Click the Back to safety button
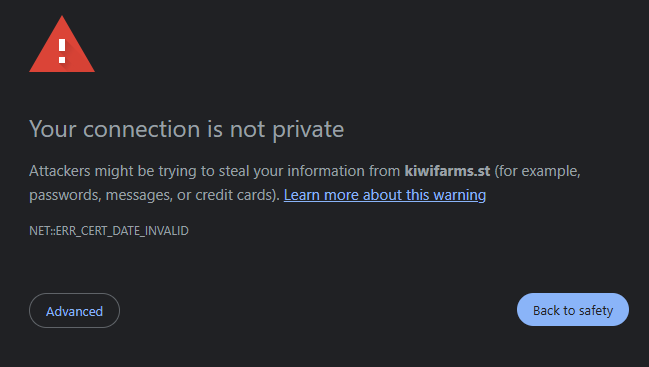The width and height of the screenshot is (649, 367). pos(573,309)
